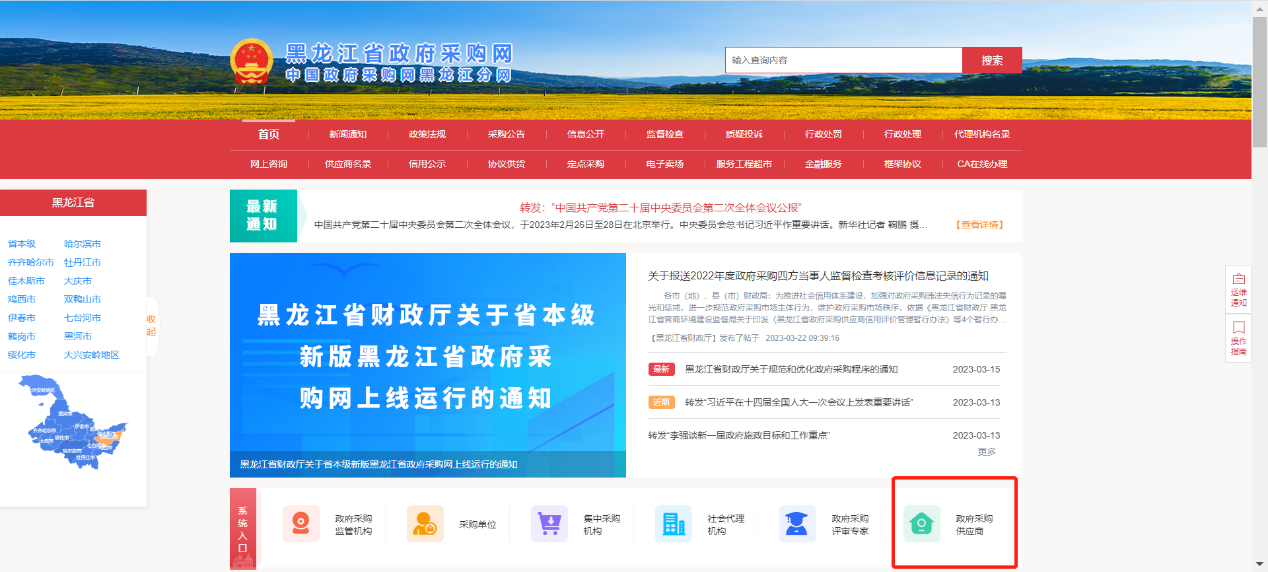Open the 集中采购机构 shopping cart icon

click(549, 524)
